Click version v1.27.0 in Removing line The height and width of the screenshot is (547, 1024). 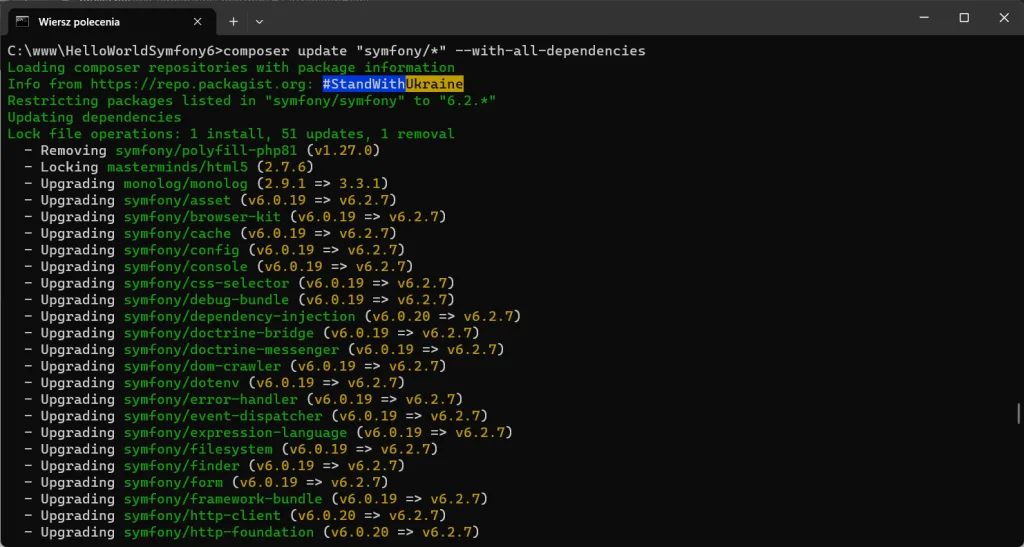pos(343,151)
